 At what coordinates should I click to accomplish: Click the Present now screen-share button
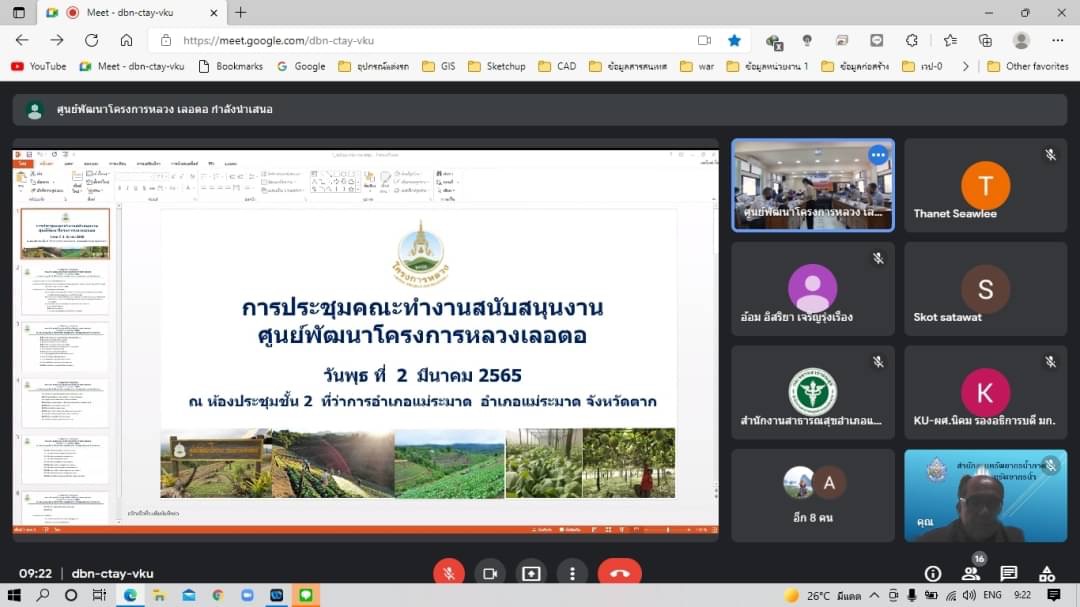[531, 573]
